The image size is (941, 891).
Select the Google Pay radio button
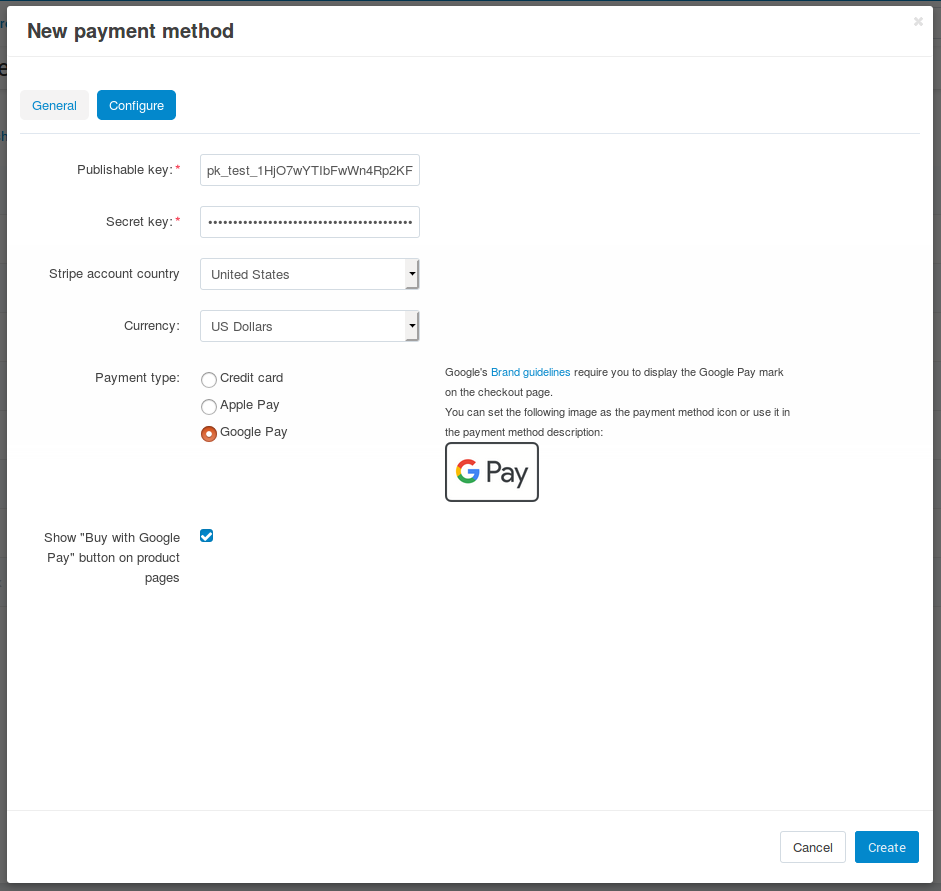pyautogui.click(x=209, y=434)
